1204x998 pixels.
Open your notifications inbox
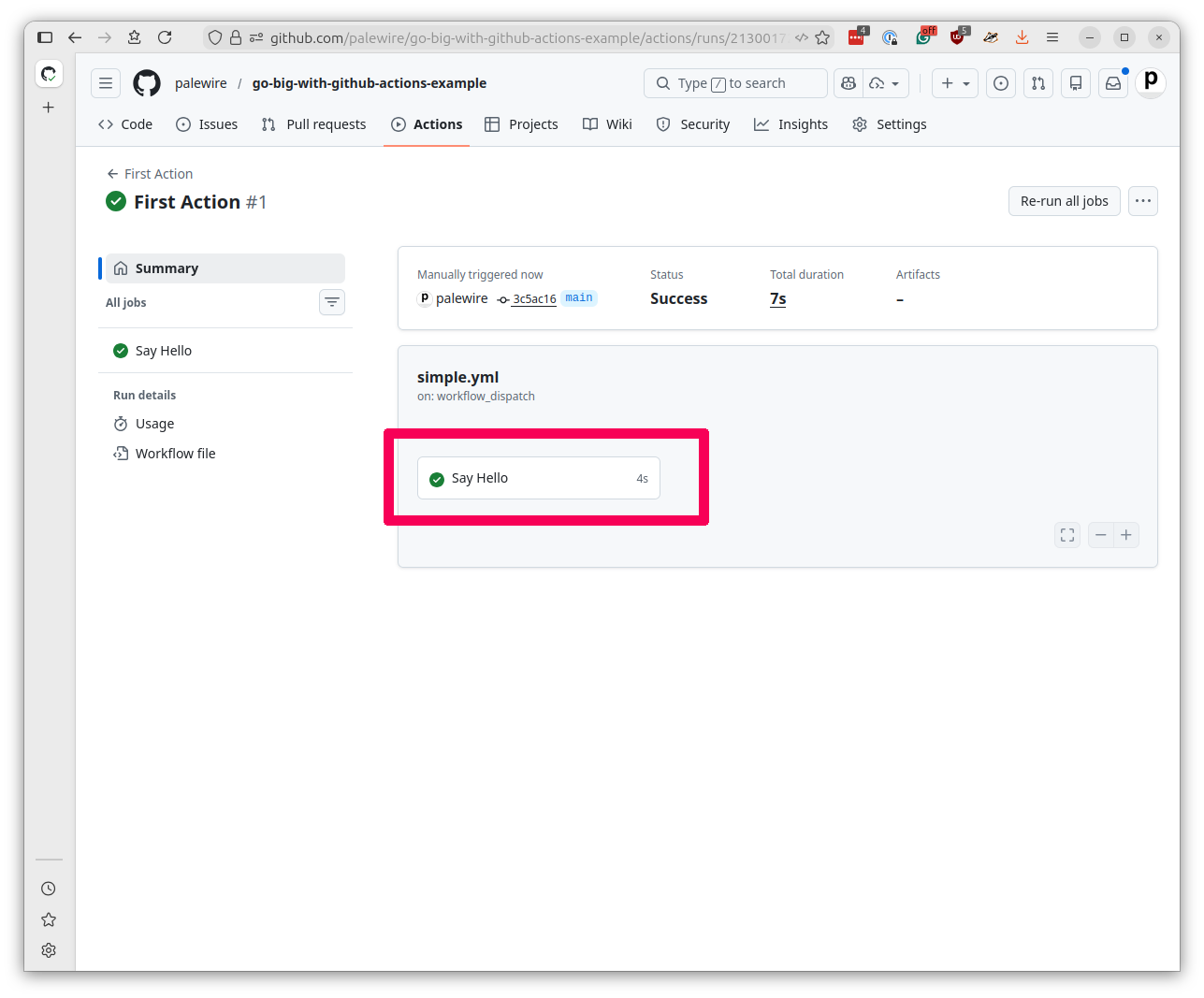point(1112,83)
